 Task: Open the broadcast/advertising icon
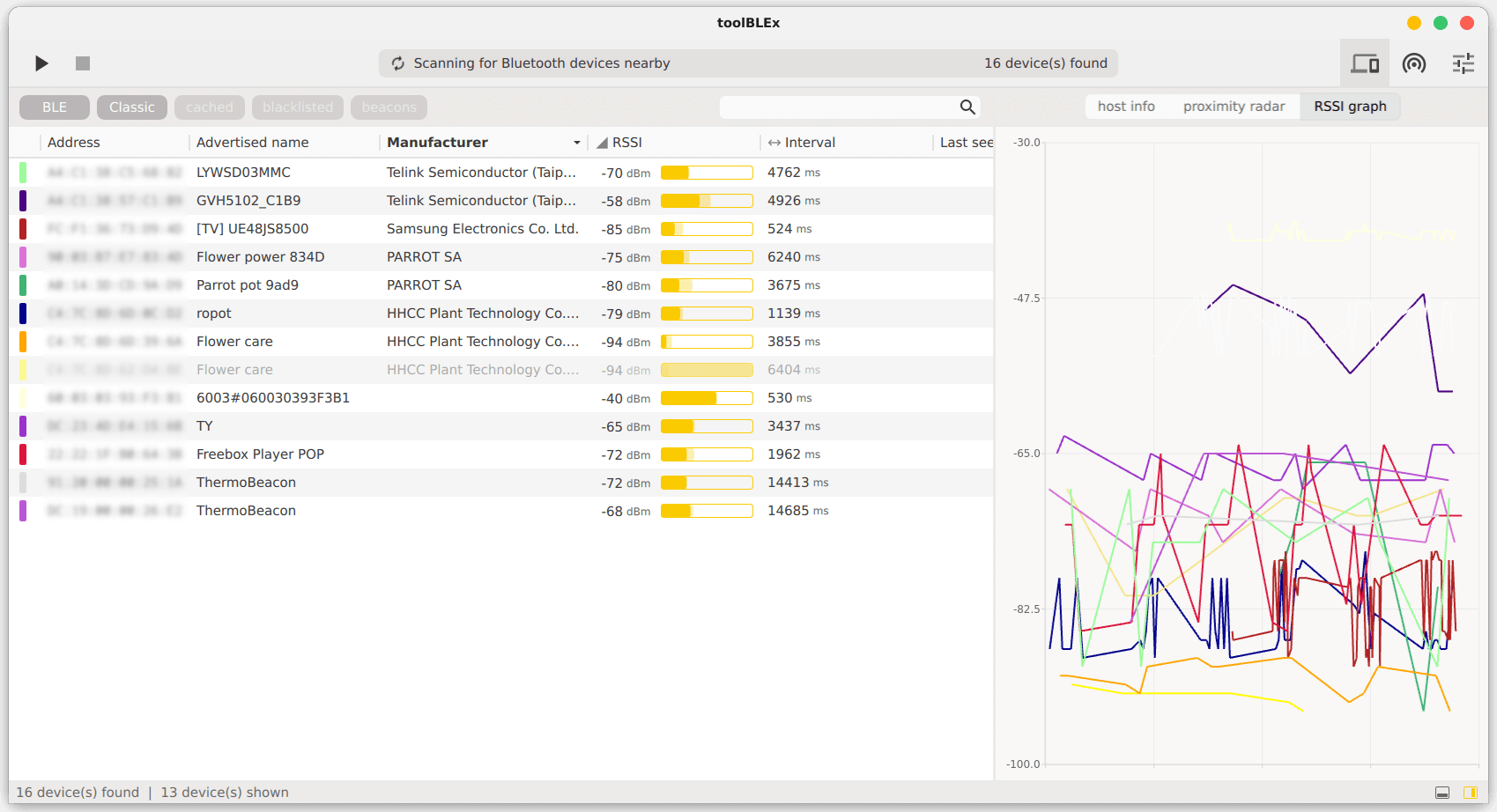[1414, 63]
